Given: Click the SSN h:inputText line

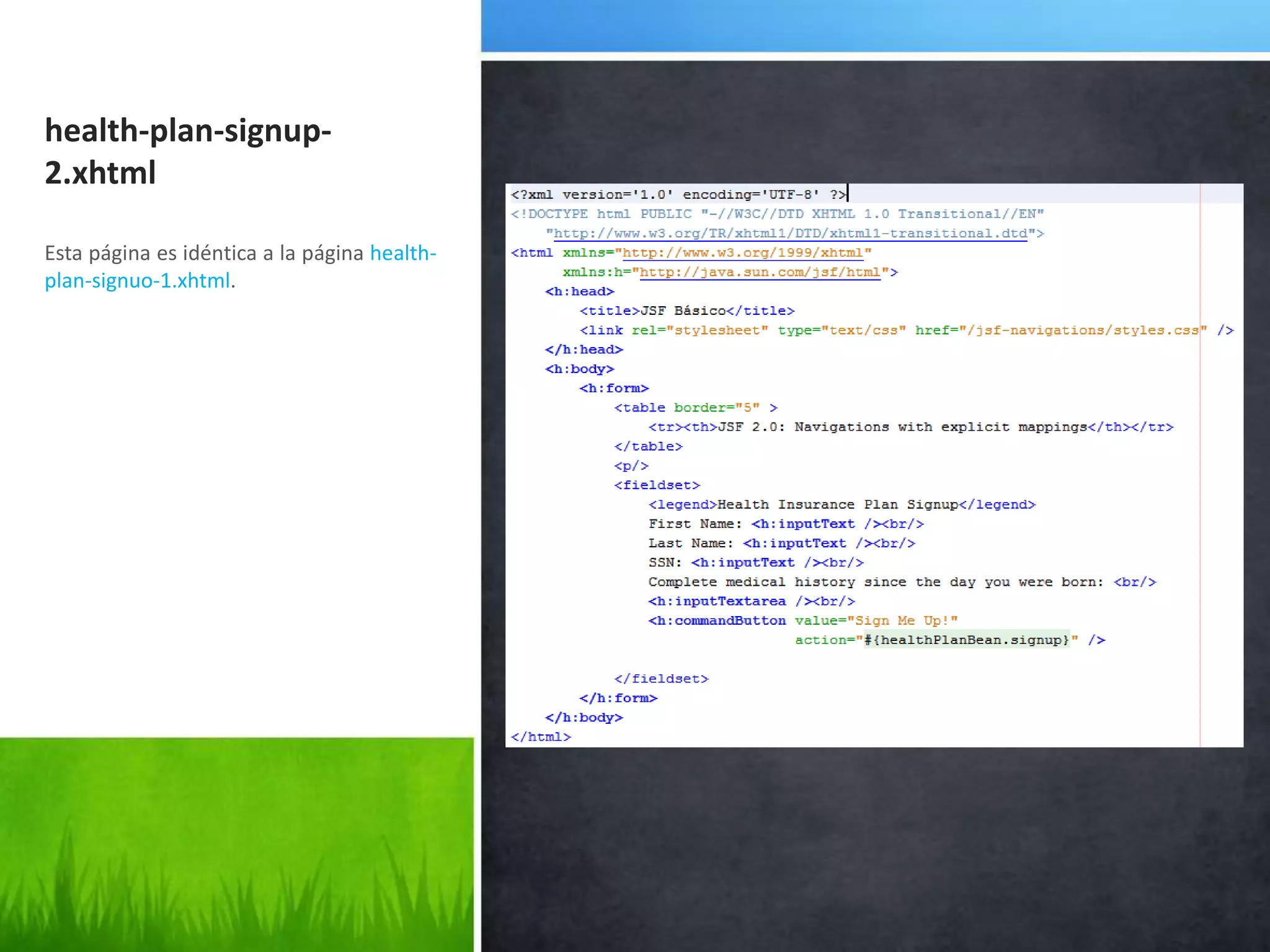Looking at the screenshot, I should coord(755,563).
